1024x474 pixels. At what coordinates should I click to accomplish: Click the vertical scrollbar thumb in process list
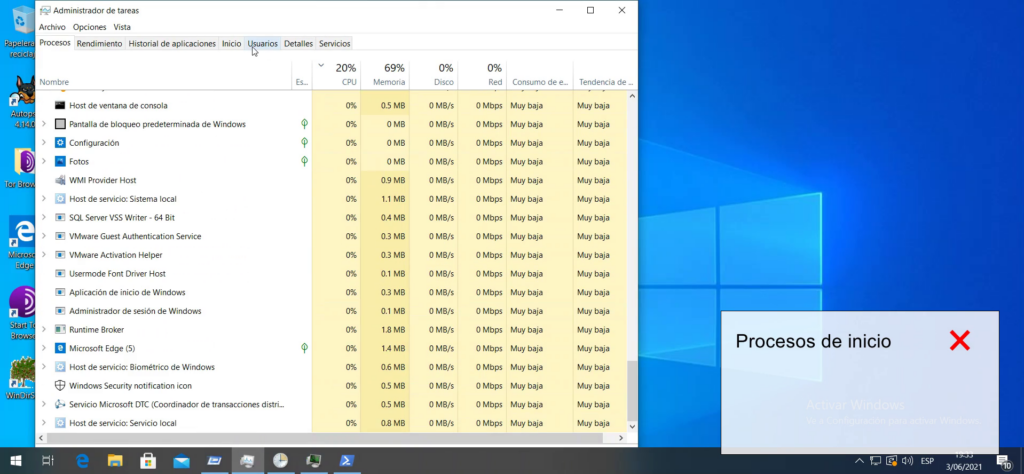point(632,390)
